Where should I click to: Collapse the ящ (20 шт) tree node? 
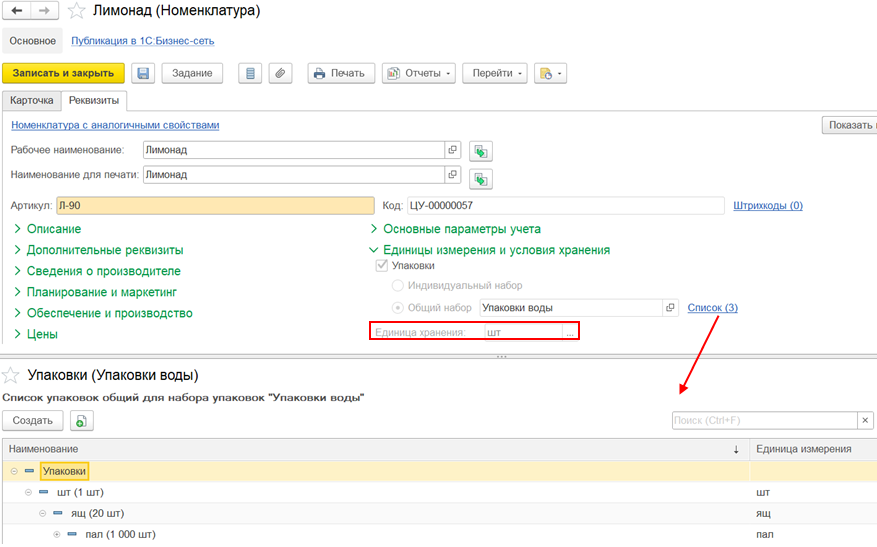43,513
